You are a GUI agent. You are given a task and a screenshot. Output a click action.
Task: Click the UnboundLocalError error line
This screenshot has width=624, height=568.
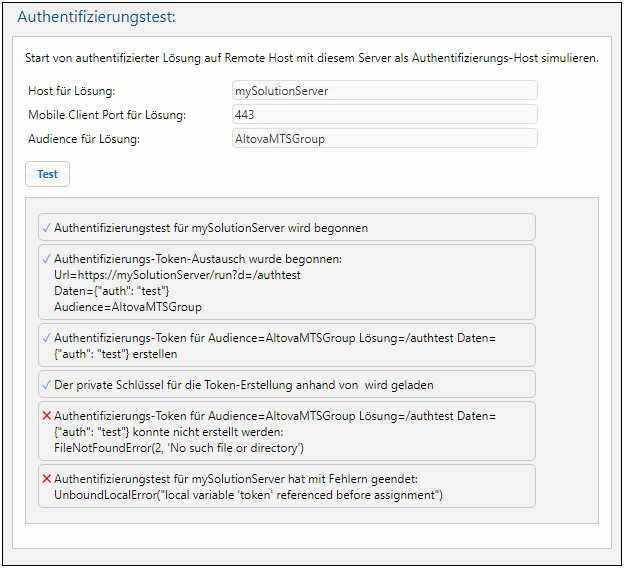tap(248, 495)
